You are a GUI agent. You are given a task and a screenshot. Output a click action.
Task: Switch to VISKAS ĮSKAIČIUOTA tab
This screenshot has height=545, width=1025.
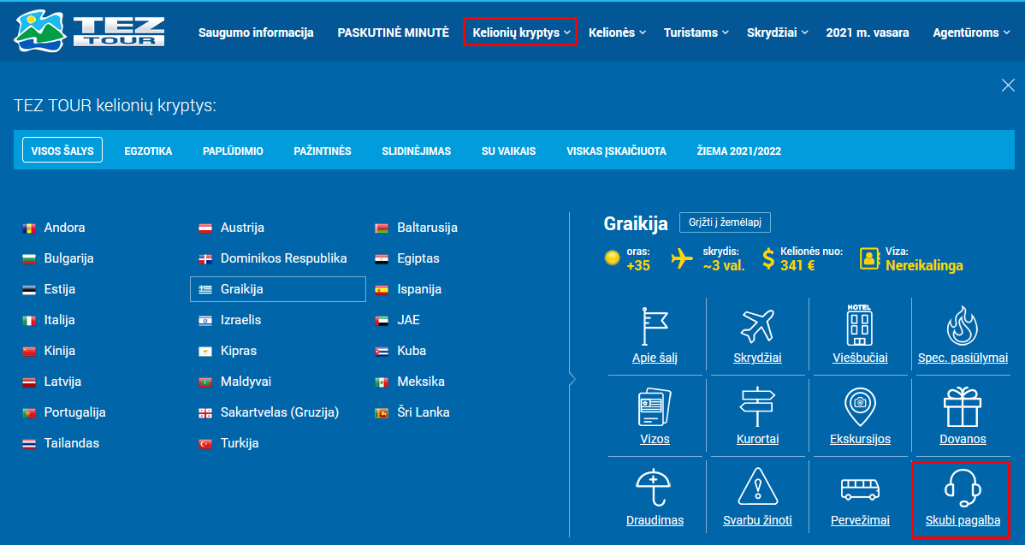pos(616,151)
